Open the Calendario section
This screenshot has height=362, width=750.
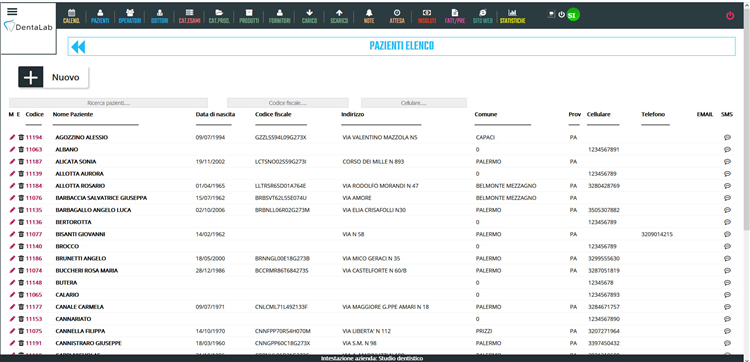click(72, 16)
